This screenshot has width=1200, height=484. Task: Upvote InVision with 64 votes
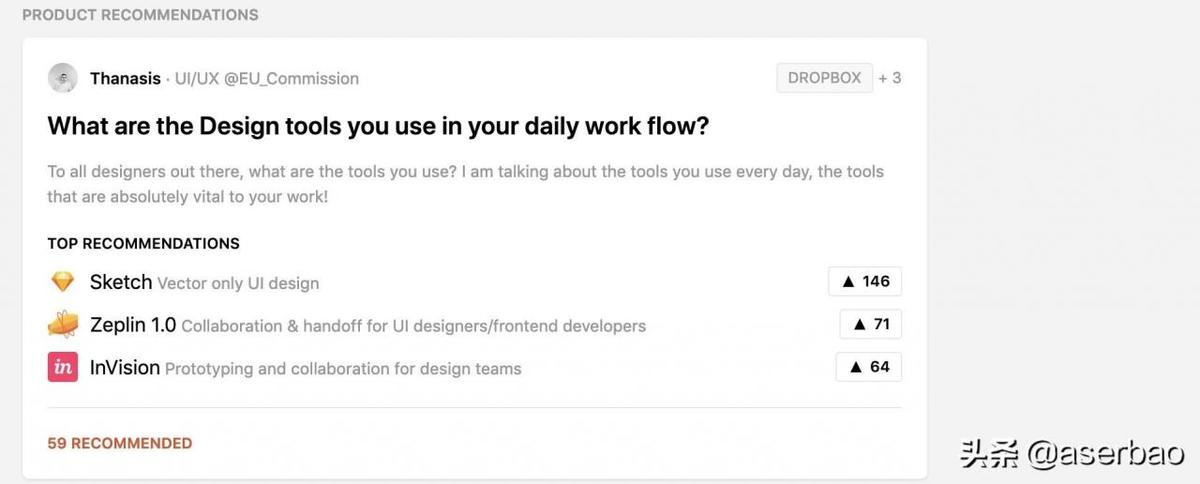click(869, 367)
